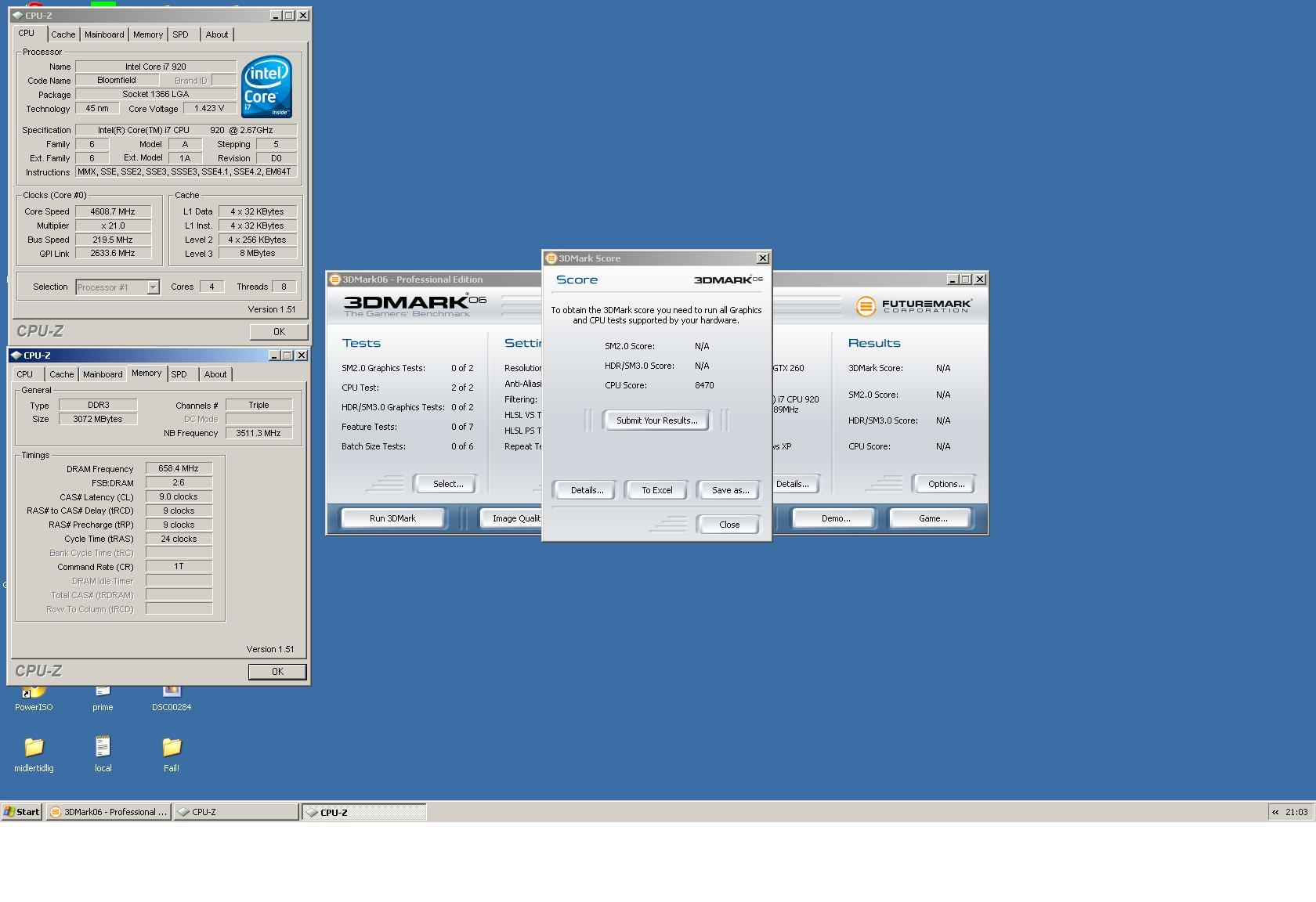Click Submit Your Results button
This screenshot has width=1316, height=902.
point(656,420)
